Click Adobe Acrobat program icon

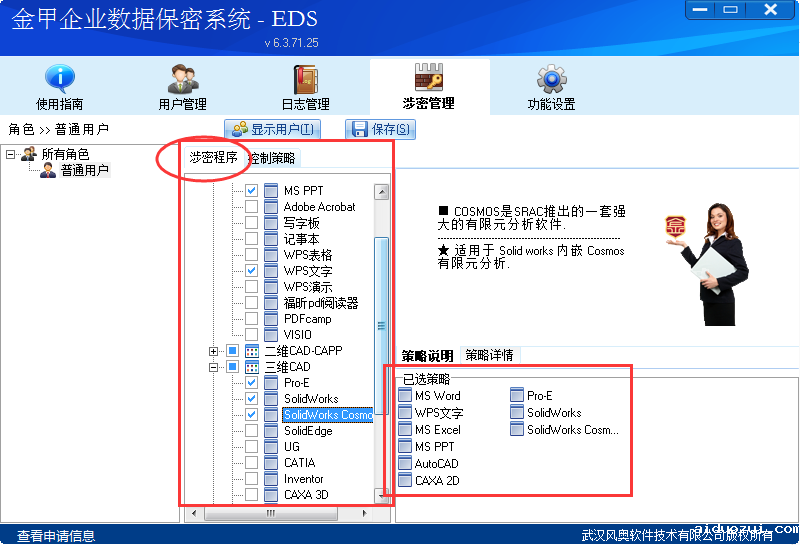point(271,207)
